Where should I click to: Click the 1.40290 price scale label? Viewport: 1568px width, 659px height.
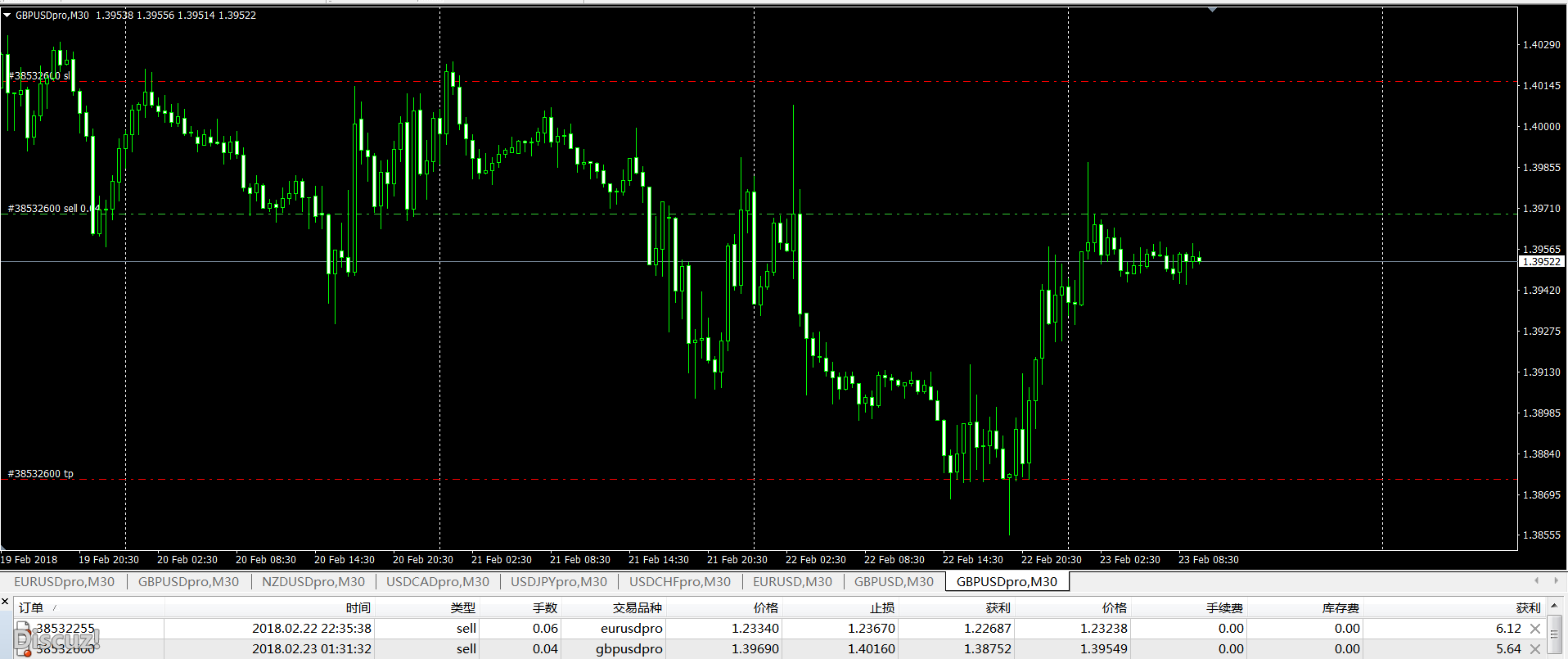pos(1542,45)
